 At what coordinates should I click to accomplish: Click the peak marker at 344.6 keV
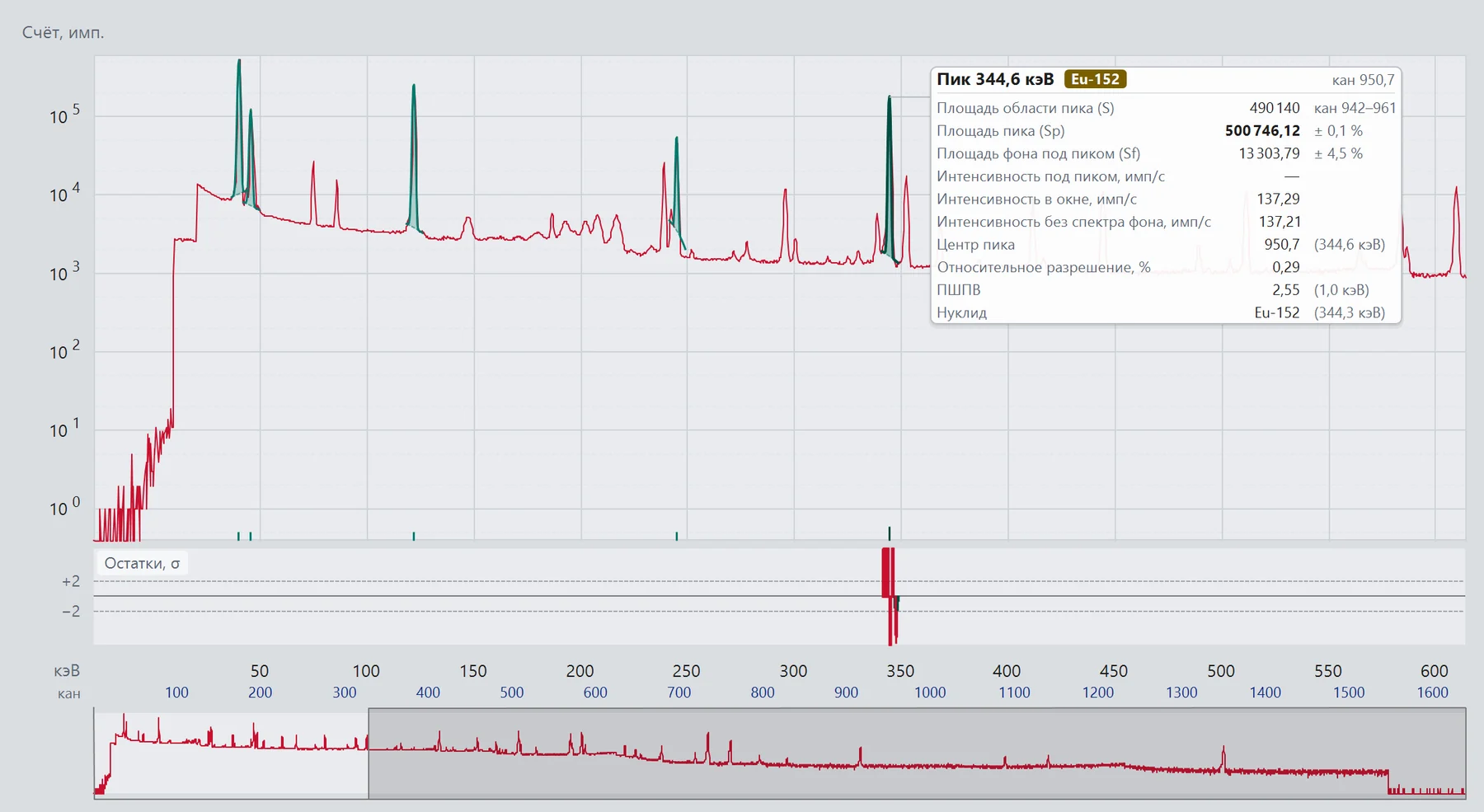889,533
